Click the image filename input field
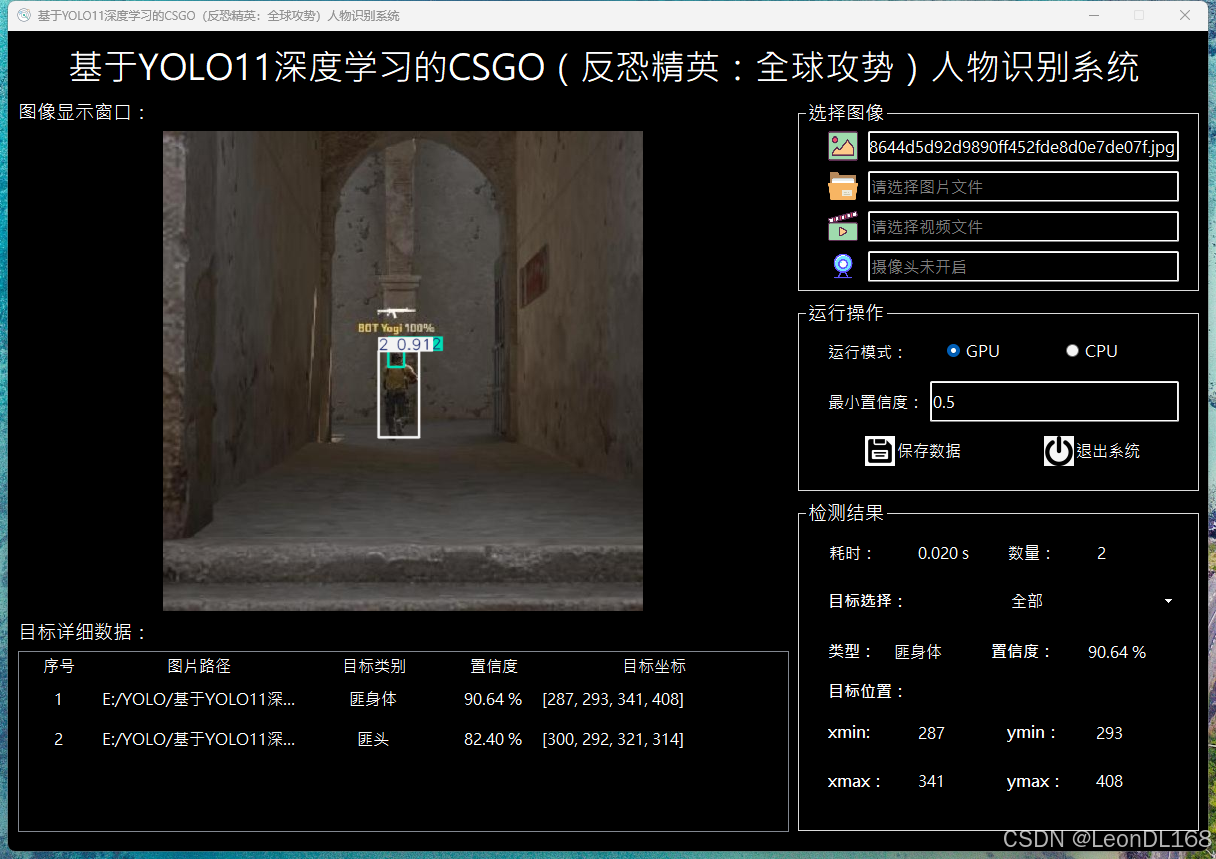Image resolution: width=1216 pixels, height=859 pixels. click(1023, 147)
